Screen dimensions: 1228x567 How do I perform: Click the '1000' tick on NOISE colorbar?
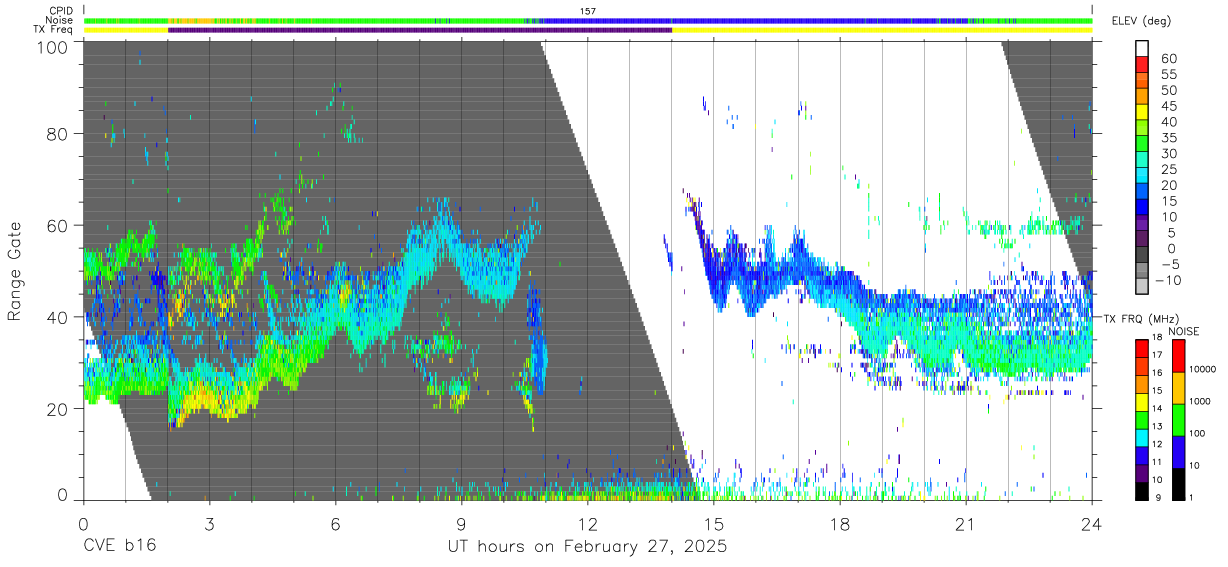click(x=1200, y=402)
